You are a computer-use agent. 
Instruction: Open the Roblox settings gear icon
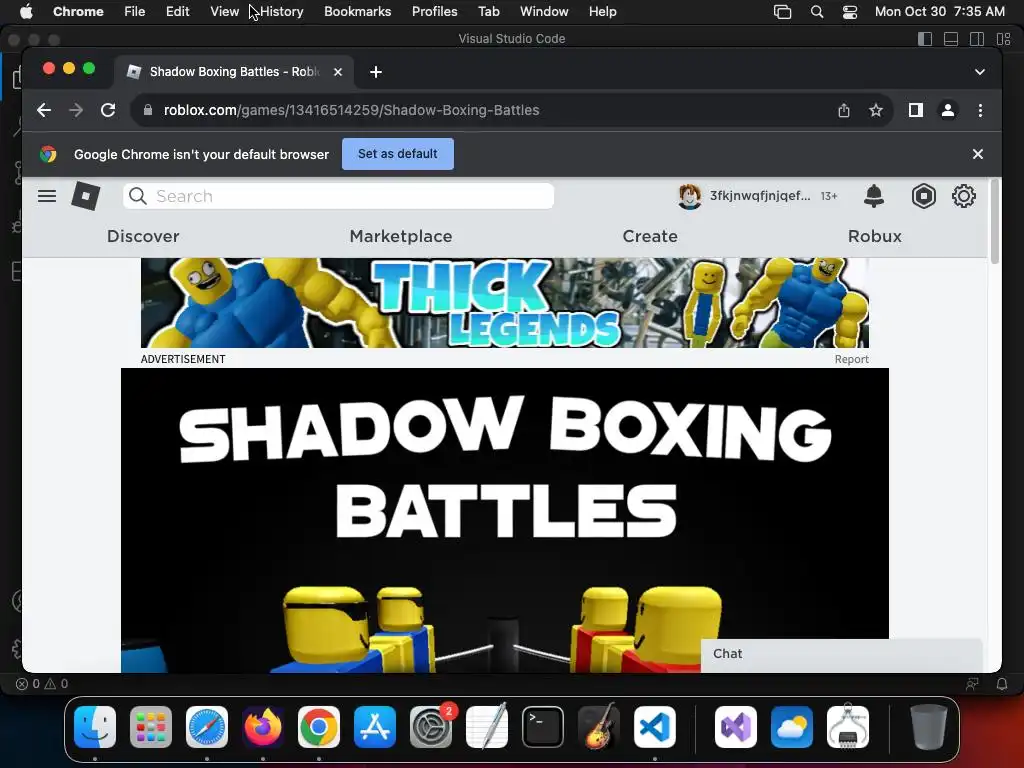pos(963,196)
